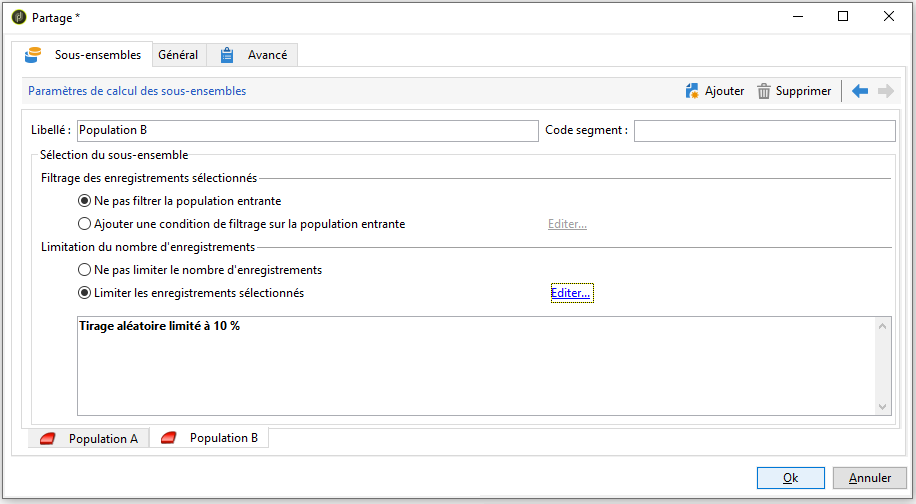
Task: Select 'Ne pas filtrer la population entrante'
Action: 85,201
